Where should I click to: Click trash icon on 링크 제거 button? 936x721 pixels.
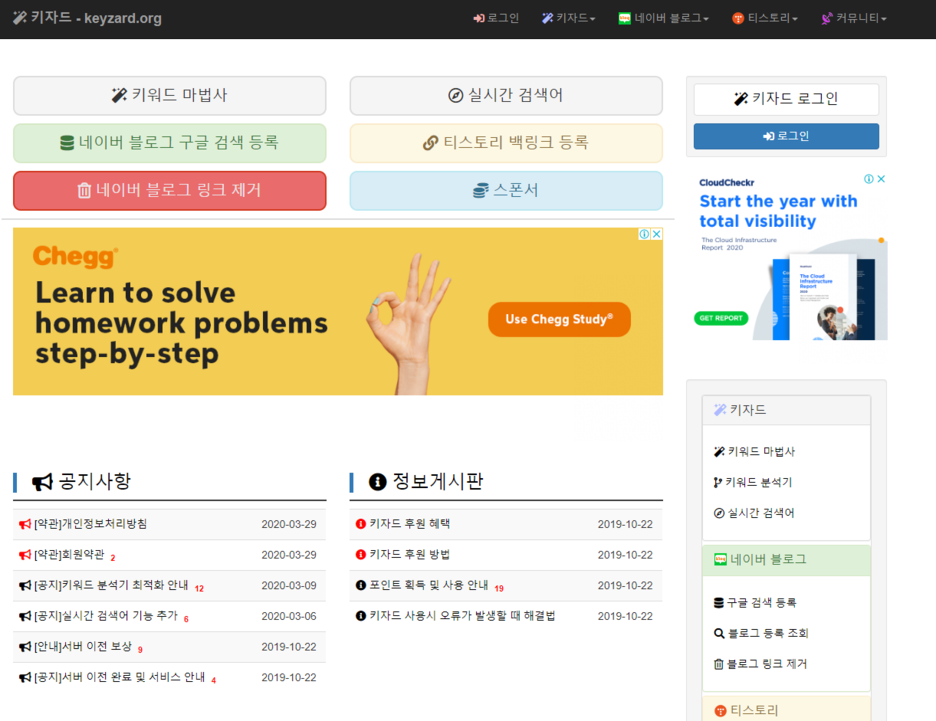pyautogui.click(x=84, y=190)
